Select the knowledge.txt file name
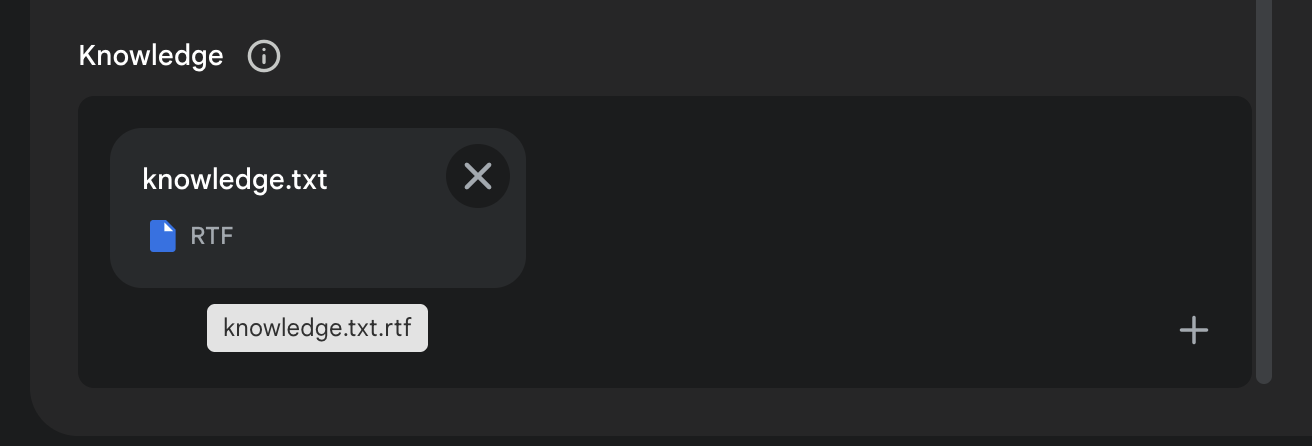This screenshot has width=1312, height=446. point(235,180)
